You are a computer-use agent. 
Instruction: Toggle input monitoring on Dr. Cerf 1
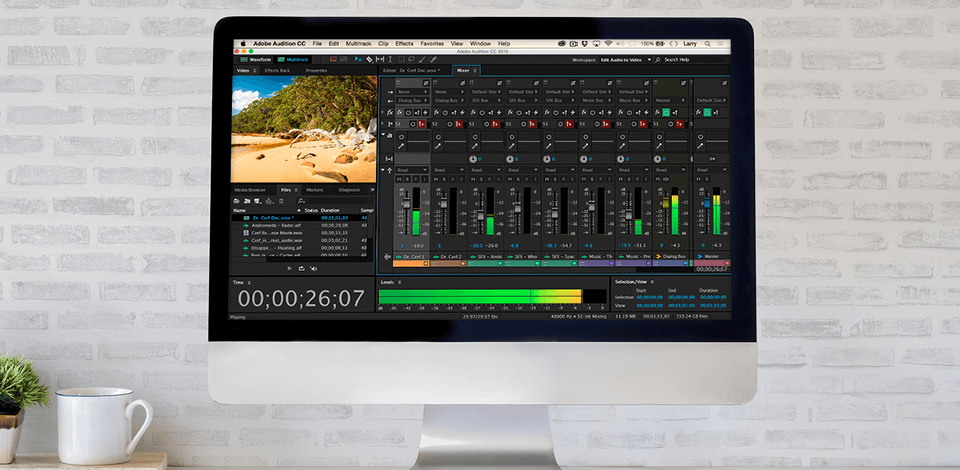pyautogui.click(x=424, y=179)
